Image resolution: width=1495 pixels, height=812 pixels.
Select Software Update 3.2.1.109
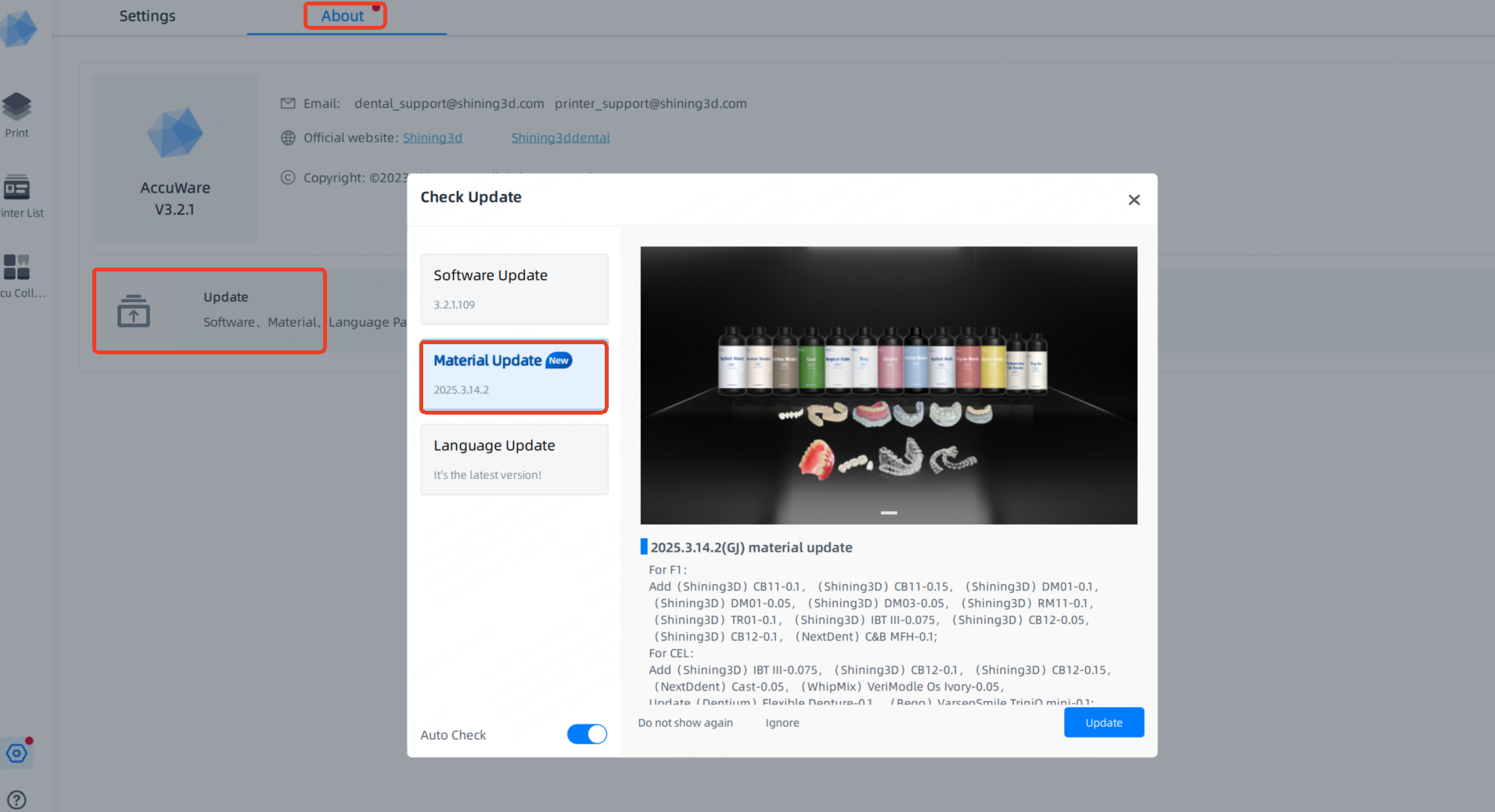pos(514,289)
